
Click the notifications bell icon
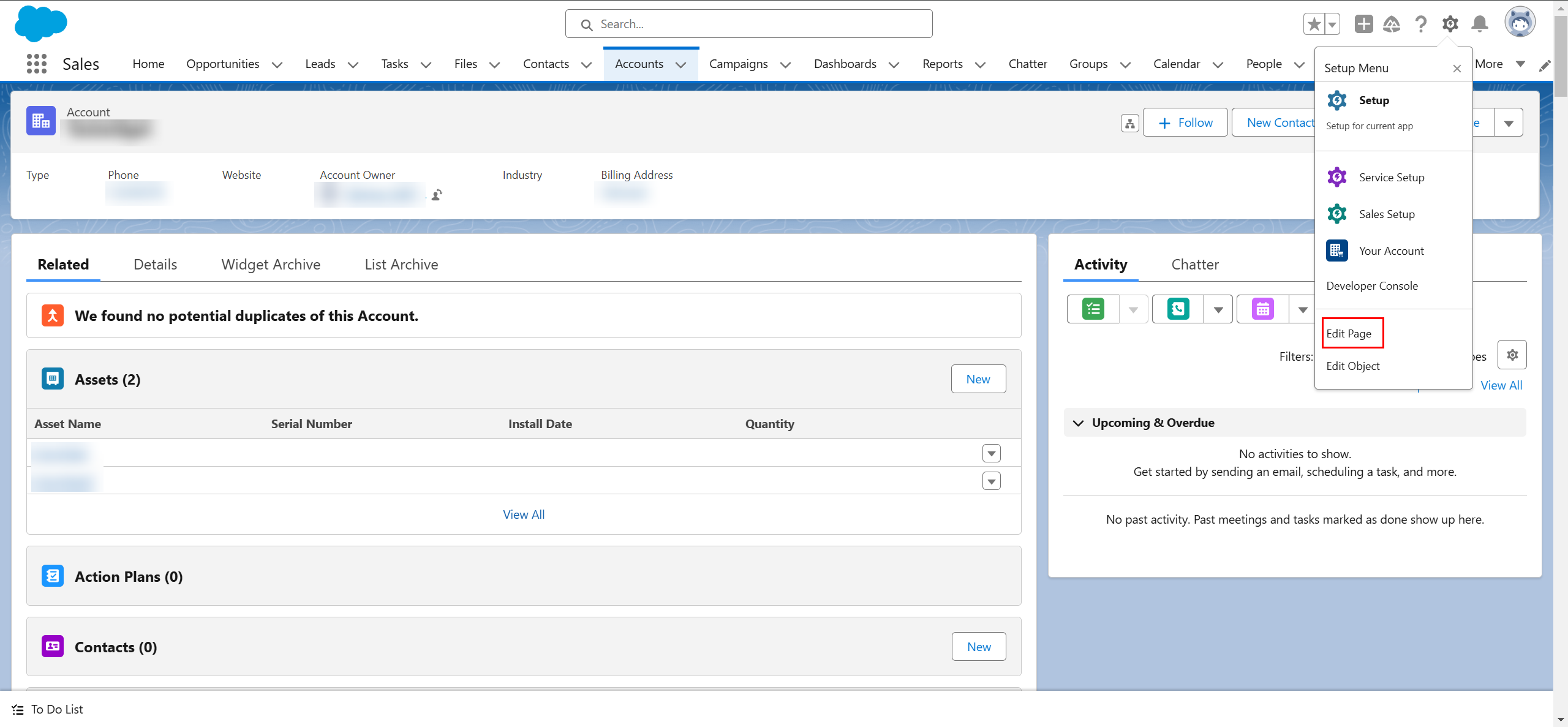(1480, 24)
